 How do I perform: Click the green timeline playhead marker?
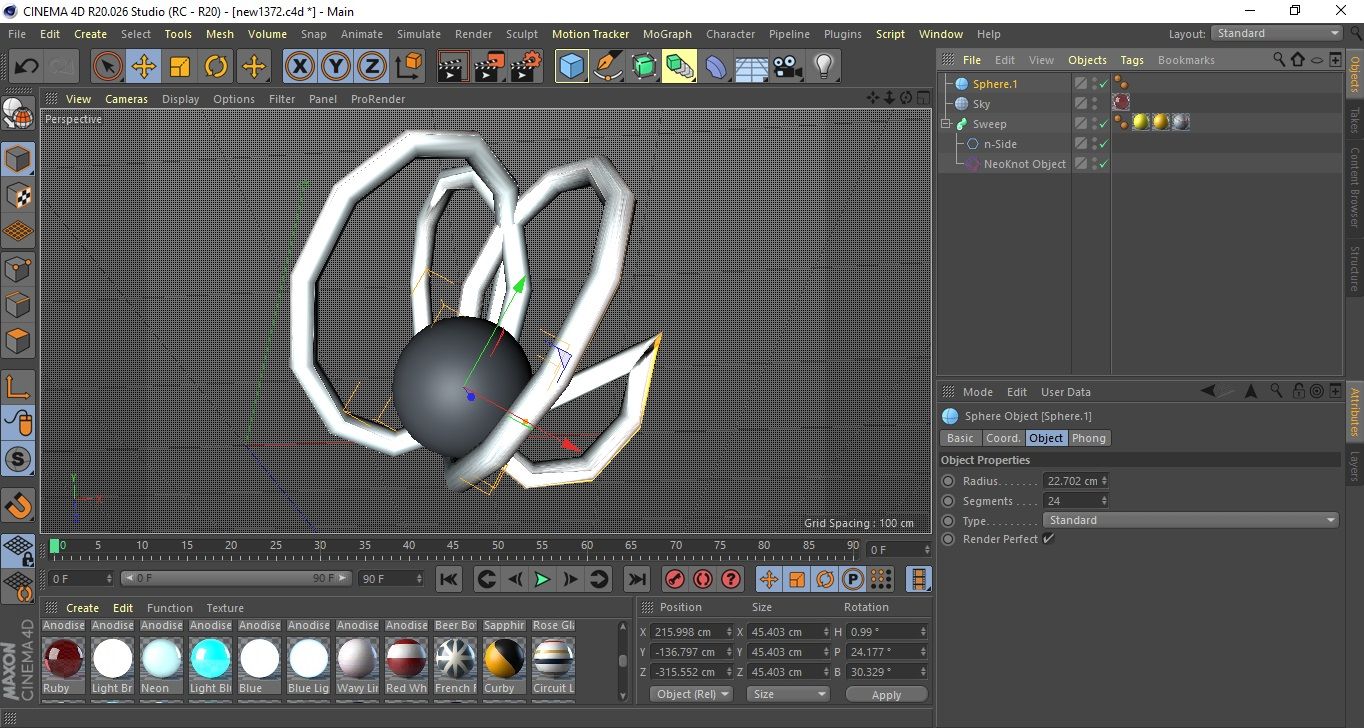(x=55, y=545)
